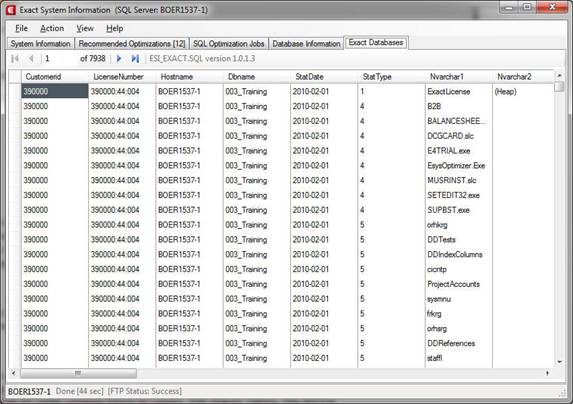Select the EsysOptimizer.Exe cell
The width and height of the screenshot is (573, 404).
point(458,165)
